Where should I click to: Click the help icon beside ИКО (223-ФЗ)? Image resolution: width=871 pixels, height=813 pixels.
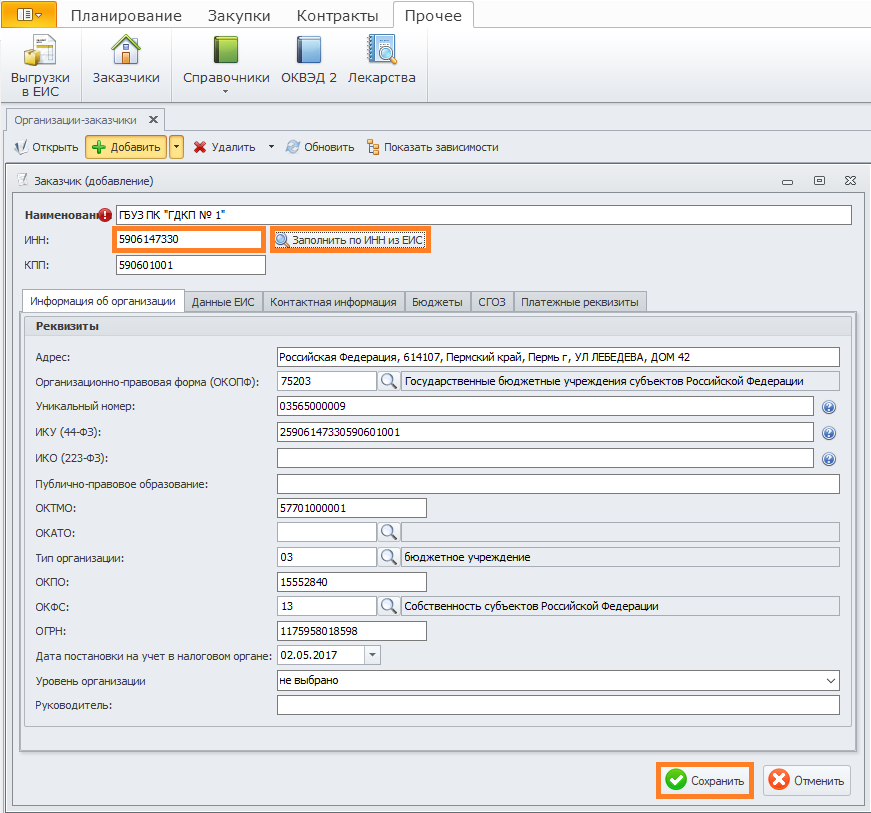[828, 459]
